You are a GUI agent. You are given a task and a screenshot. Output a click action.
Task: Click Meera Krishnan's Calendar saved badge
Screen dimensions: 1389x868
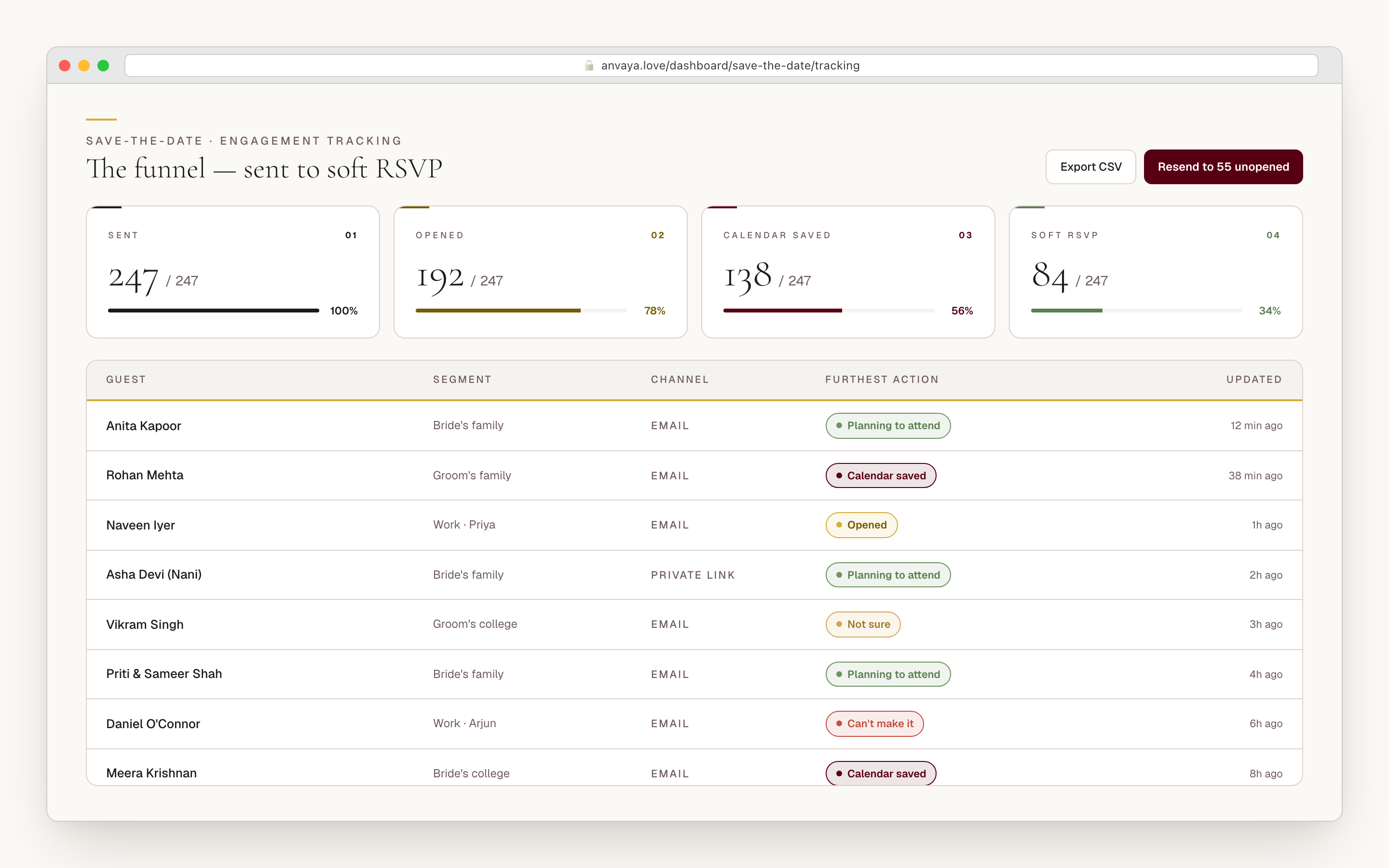click(x=881, y=773)
